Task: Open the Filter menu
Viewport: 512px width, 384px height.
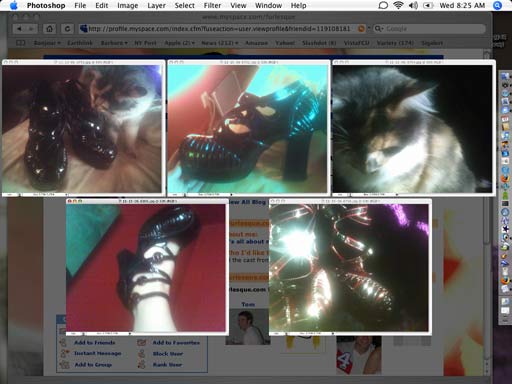Action: pos(212,6)
